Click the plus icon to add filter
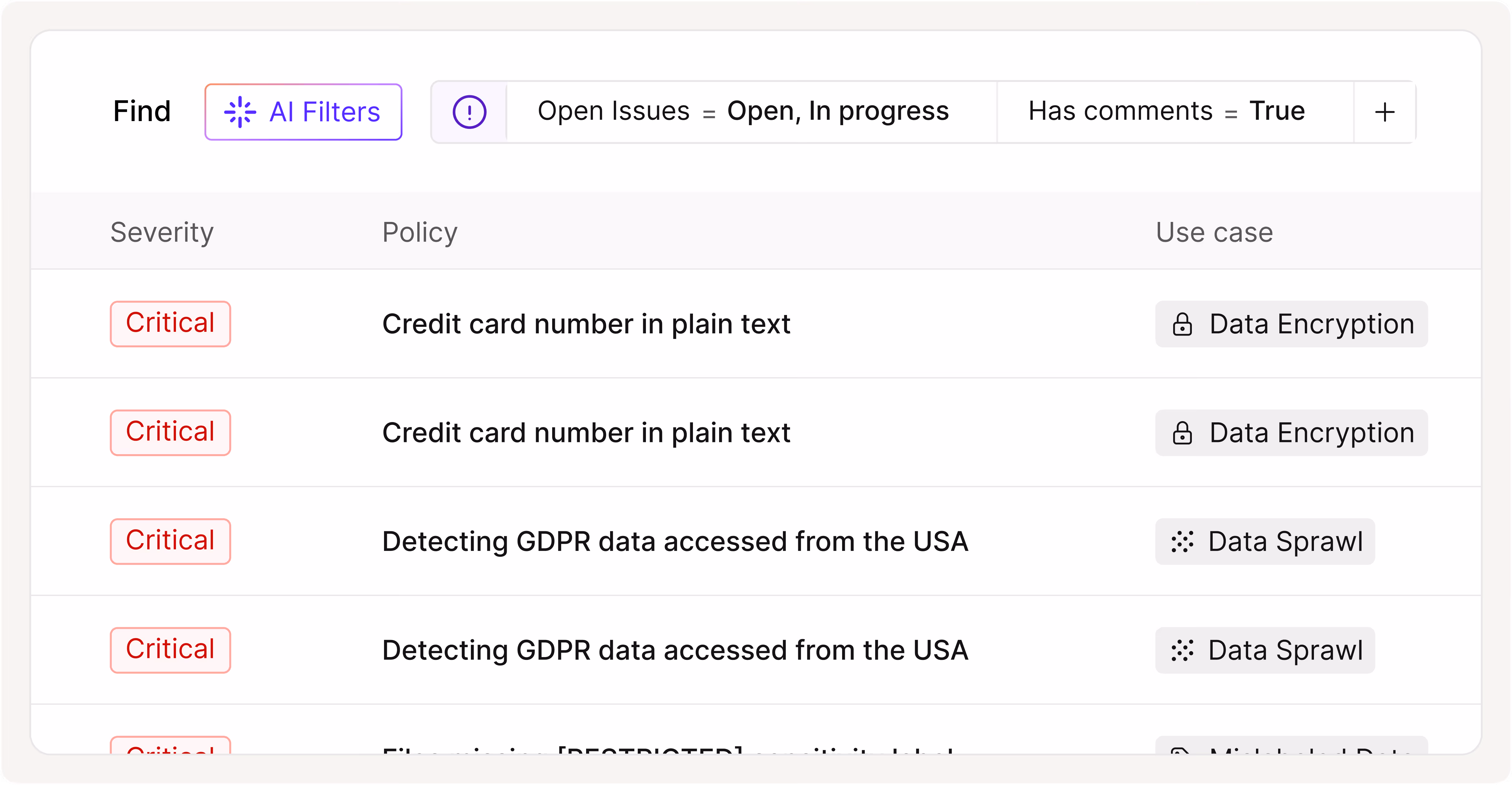 coord(1385,112)
